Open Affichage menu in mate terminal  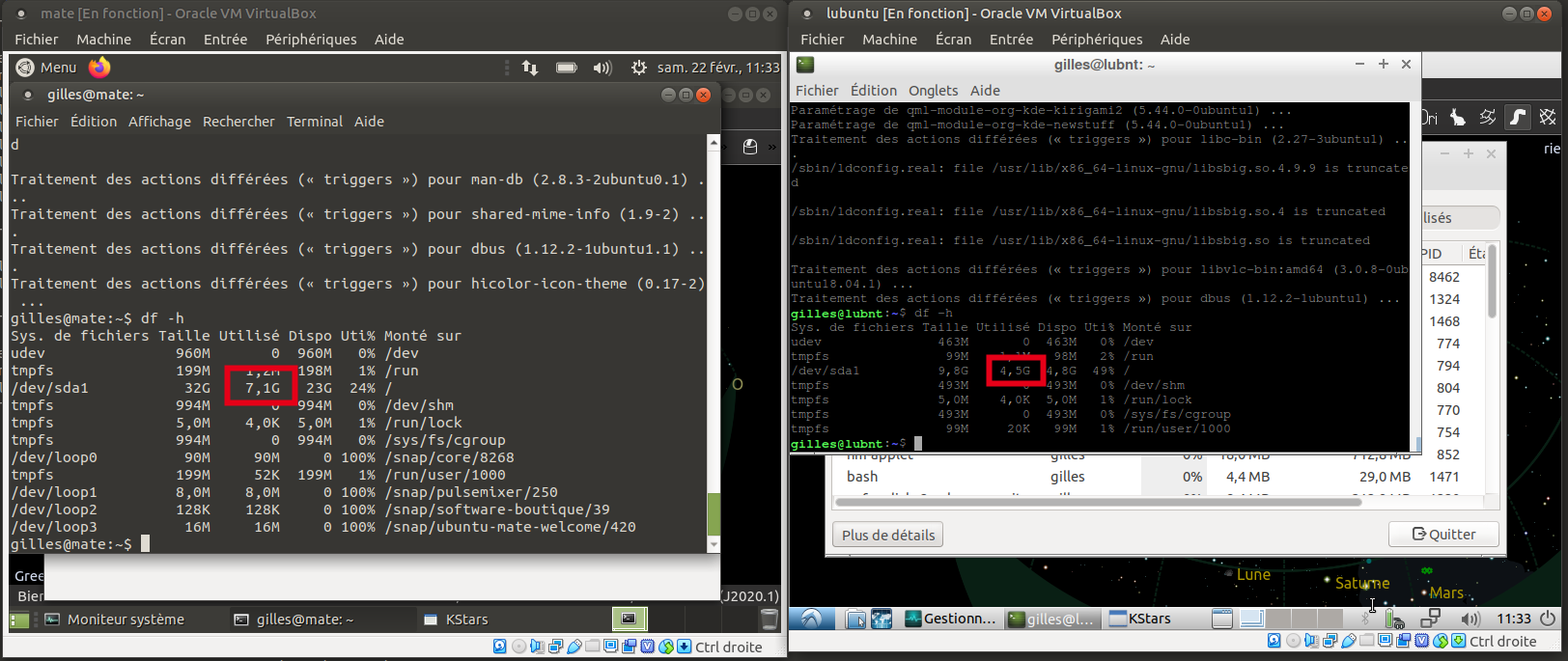point(159,122)
